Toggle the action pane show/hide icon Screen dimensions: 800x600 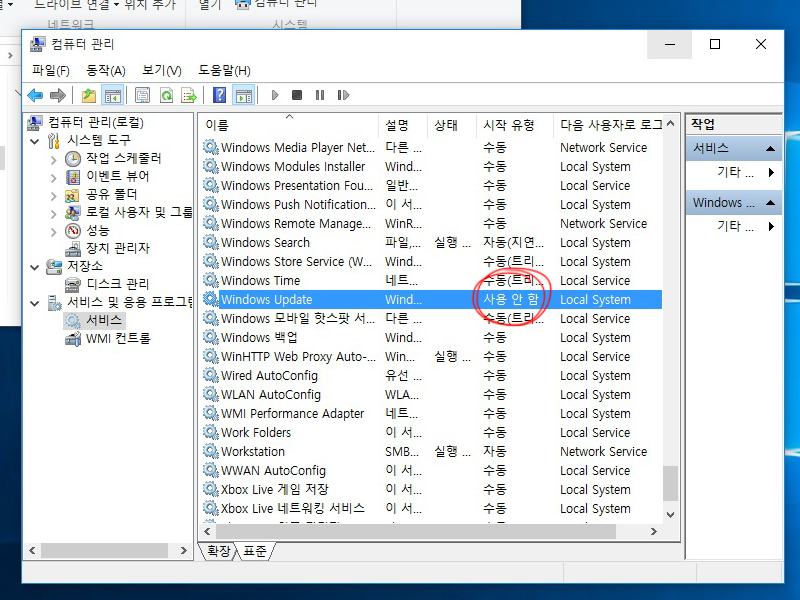pyautogui.click(x=244, y=95)
